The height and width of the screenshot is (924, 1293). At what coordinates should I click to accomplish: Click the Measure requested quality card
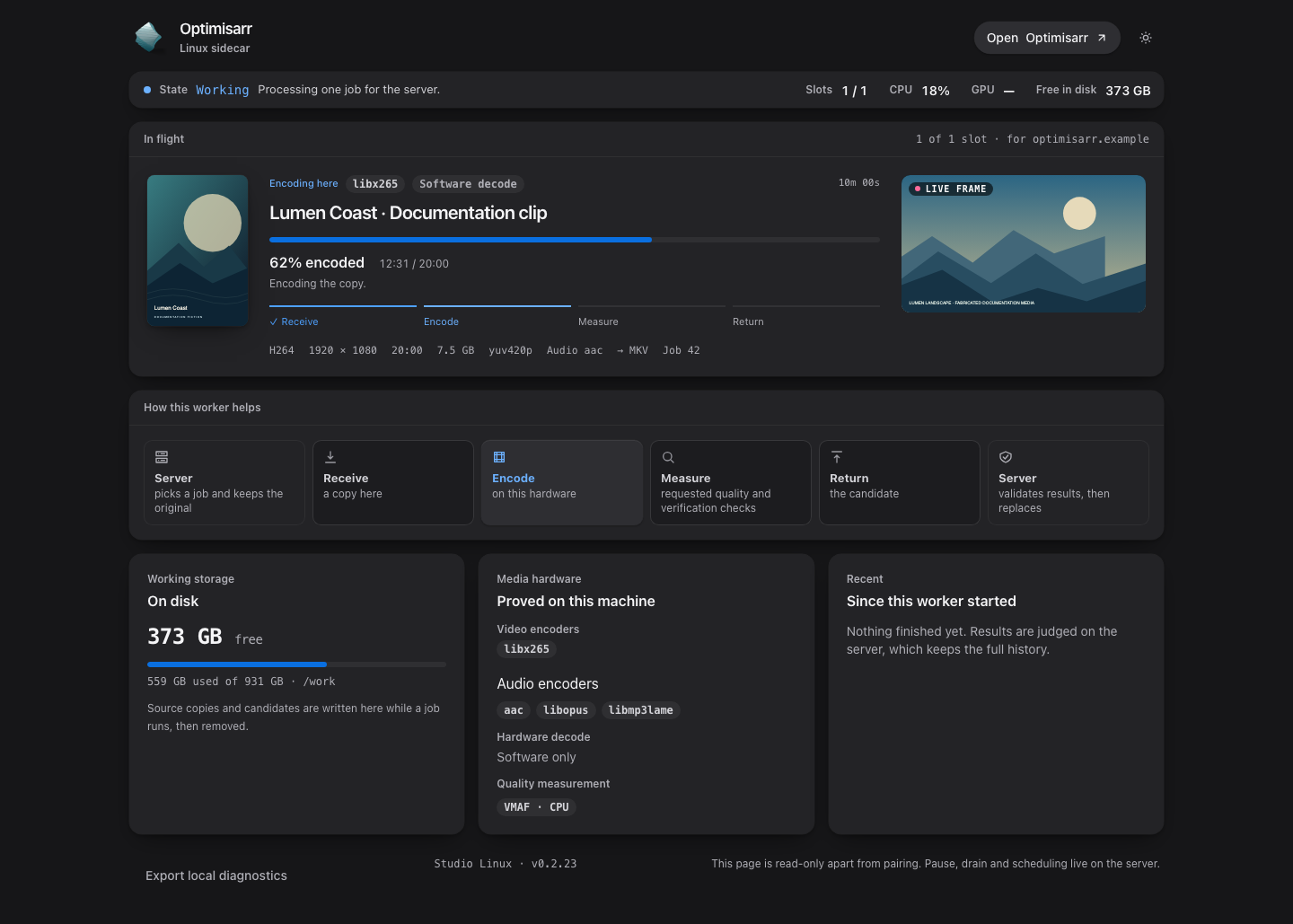coord(731,482)
